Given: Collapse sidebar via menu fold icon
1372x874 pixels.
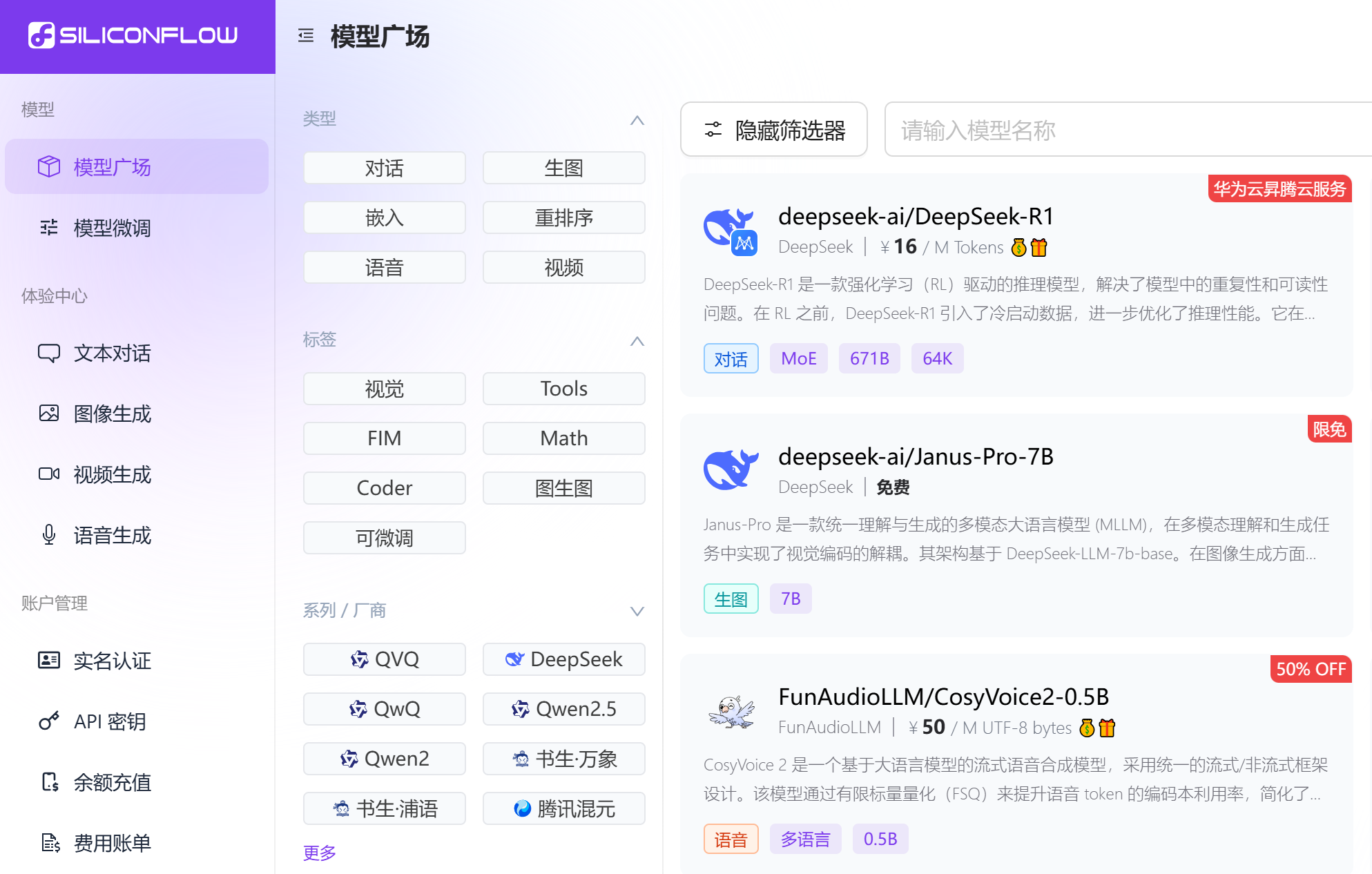Looking at the screenshot, I should pyautogui.click(x=306, y=35).
